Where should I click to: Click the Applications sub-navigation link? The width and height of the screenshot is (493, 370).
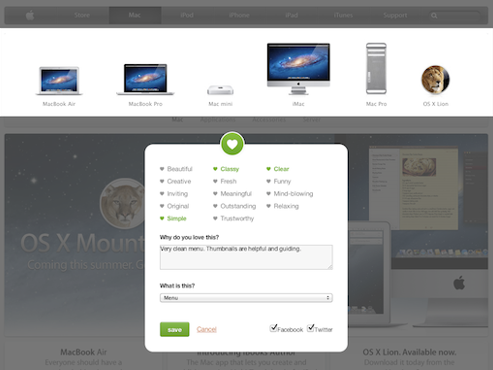[x=218, y=119]
